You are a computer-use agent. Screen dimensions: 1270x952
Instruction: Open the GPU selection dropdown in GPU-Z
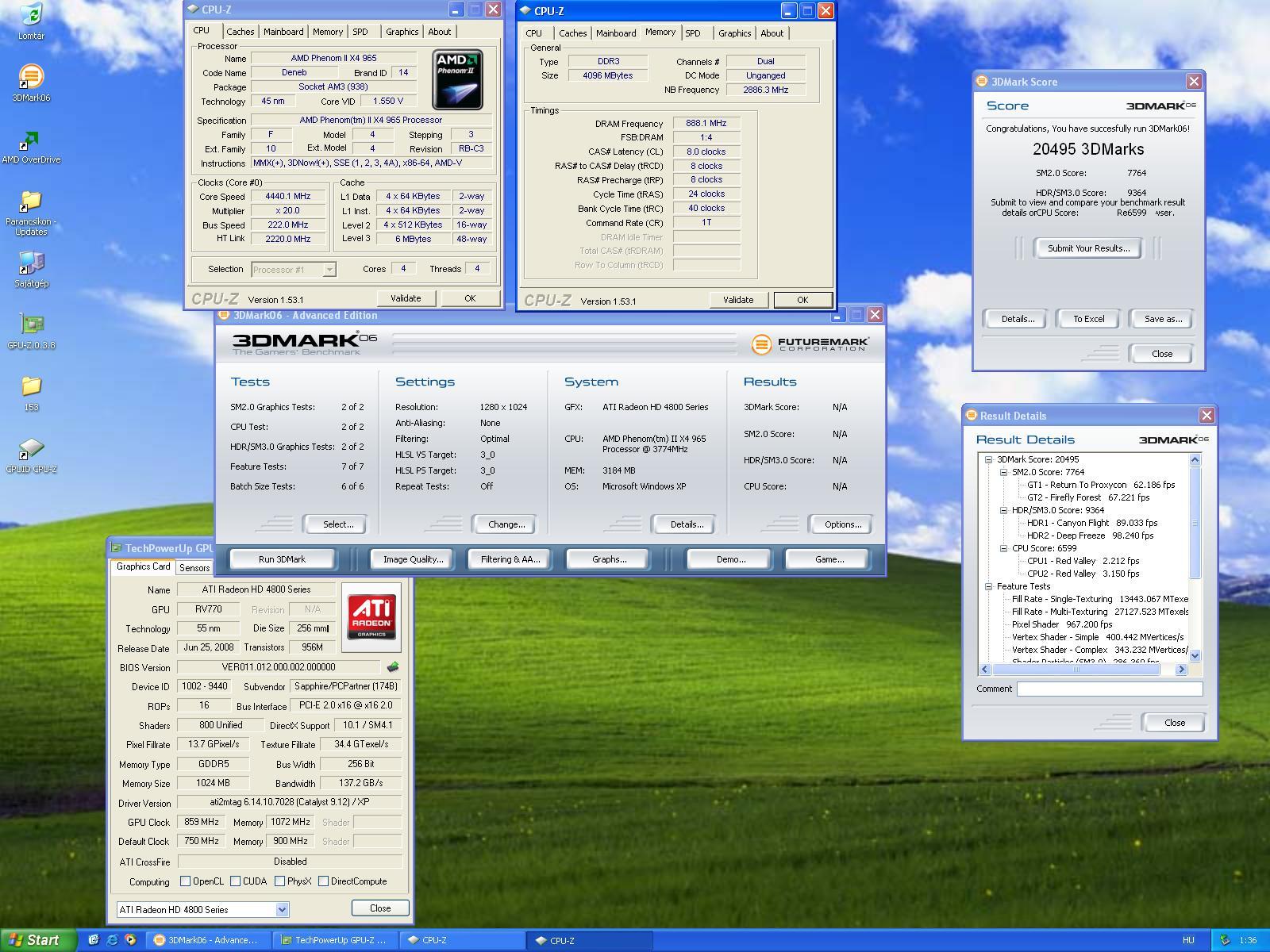(282, 909)
